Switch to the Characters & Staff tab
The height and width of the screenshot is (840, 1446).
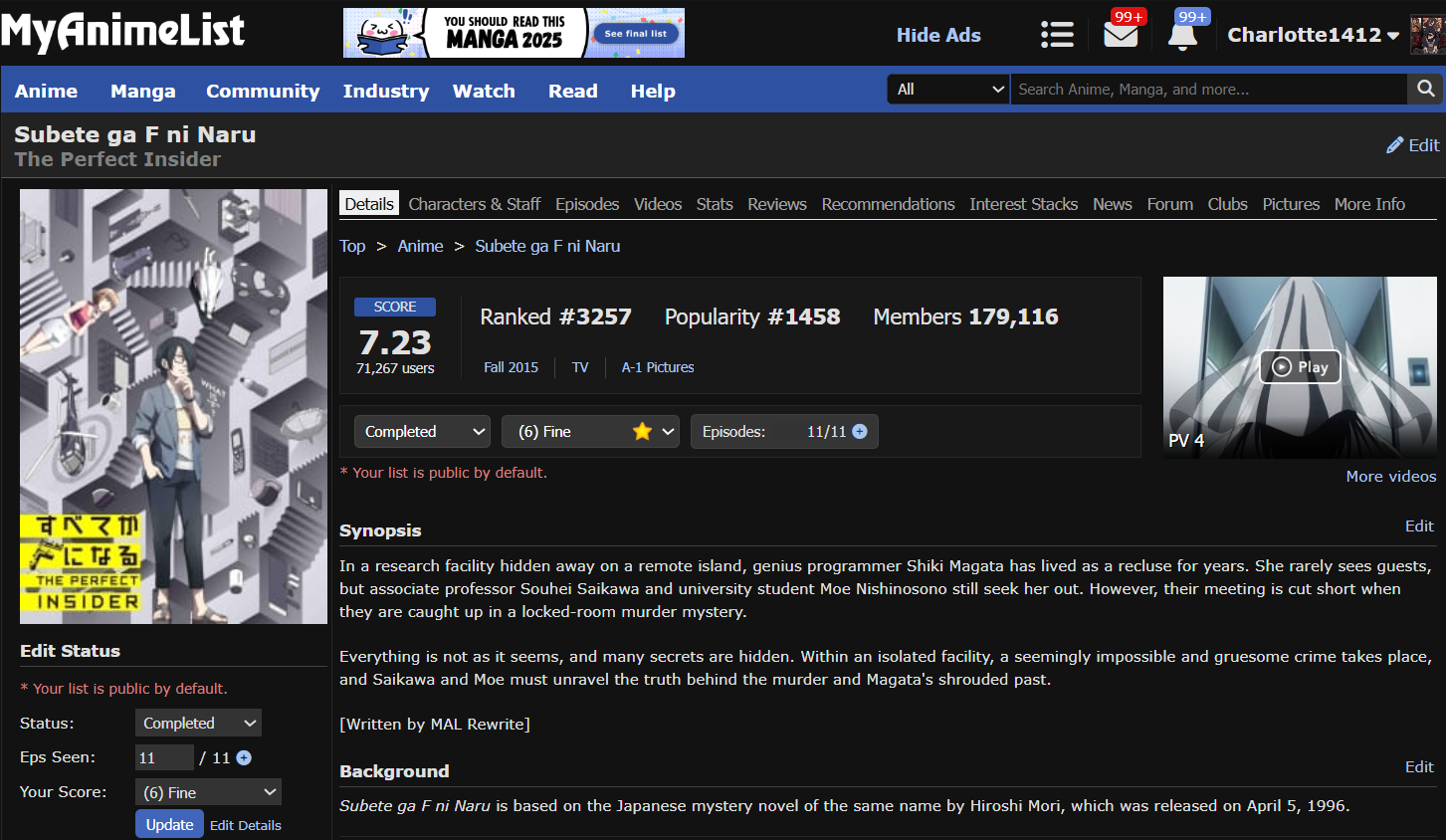coord(474,204)
